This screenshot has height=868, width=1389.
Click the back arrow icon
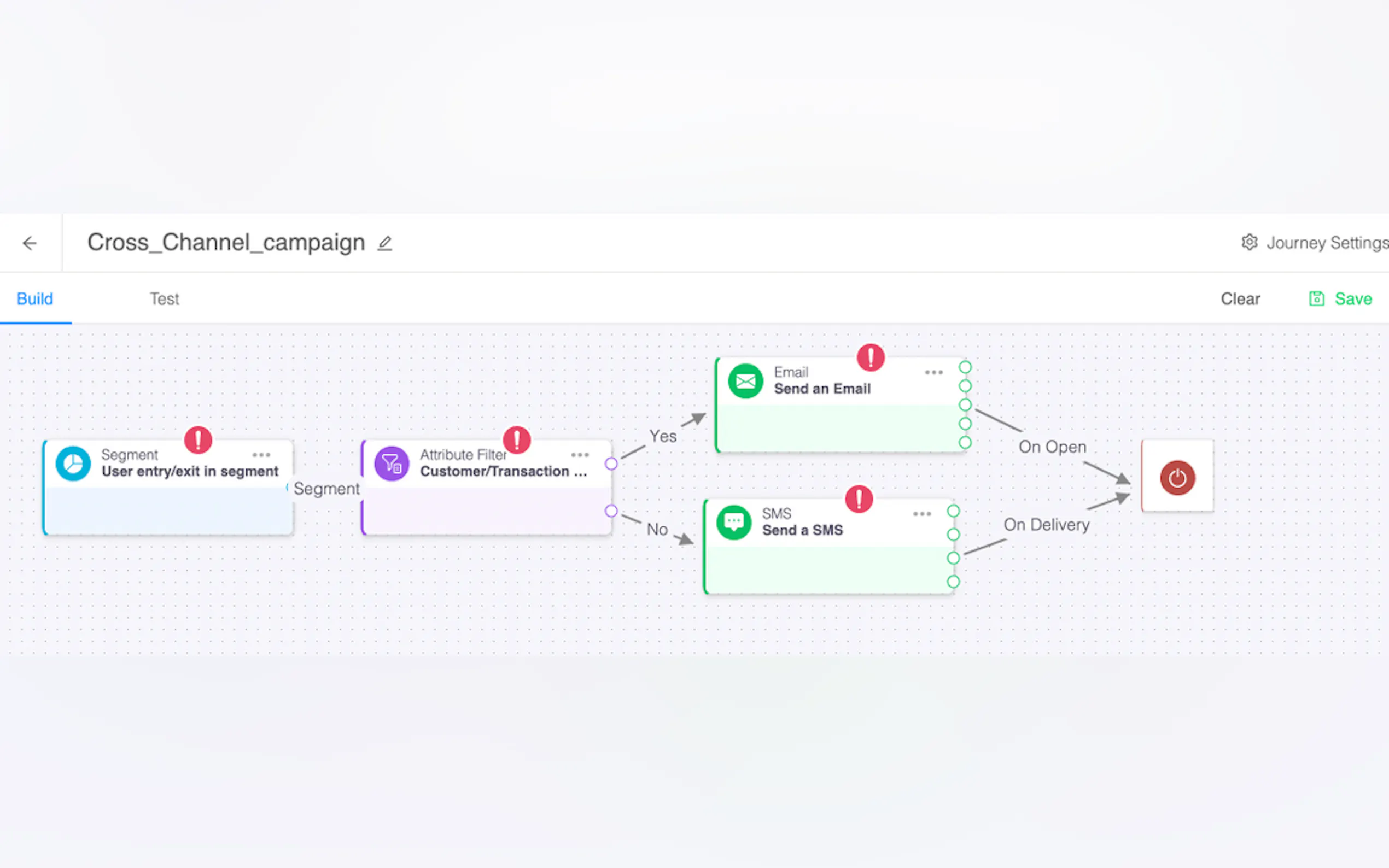click(30, 243)
